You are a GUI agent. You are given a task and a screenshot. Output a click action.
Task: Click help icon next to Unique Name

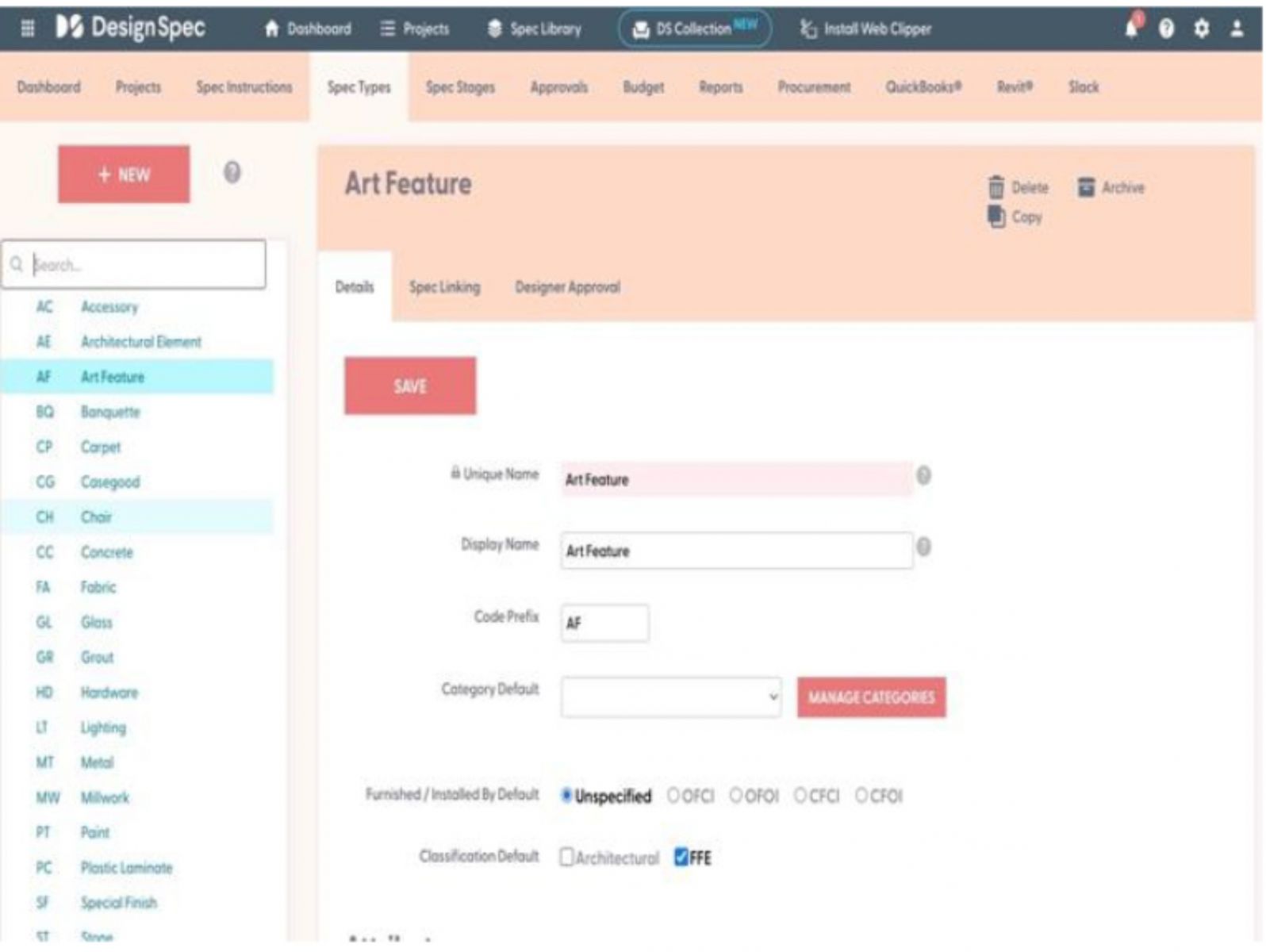click(x=923, y=476)
